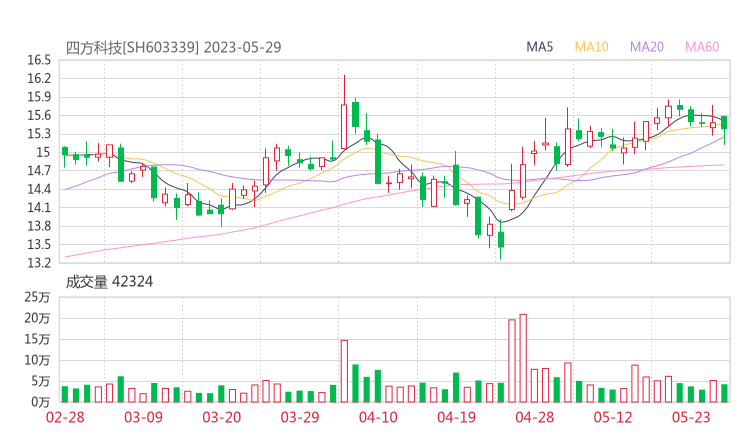740x440 pixels.
Task: Click the 03-20 date axis label
Action: click(x=222, y=417)
